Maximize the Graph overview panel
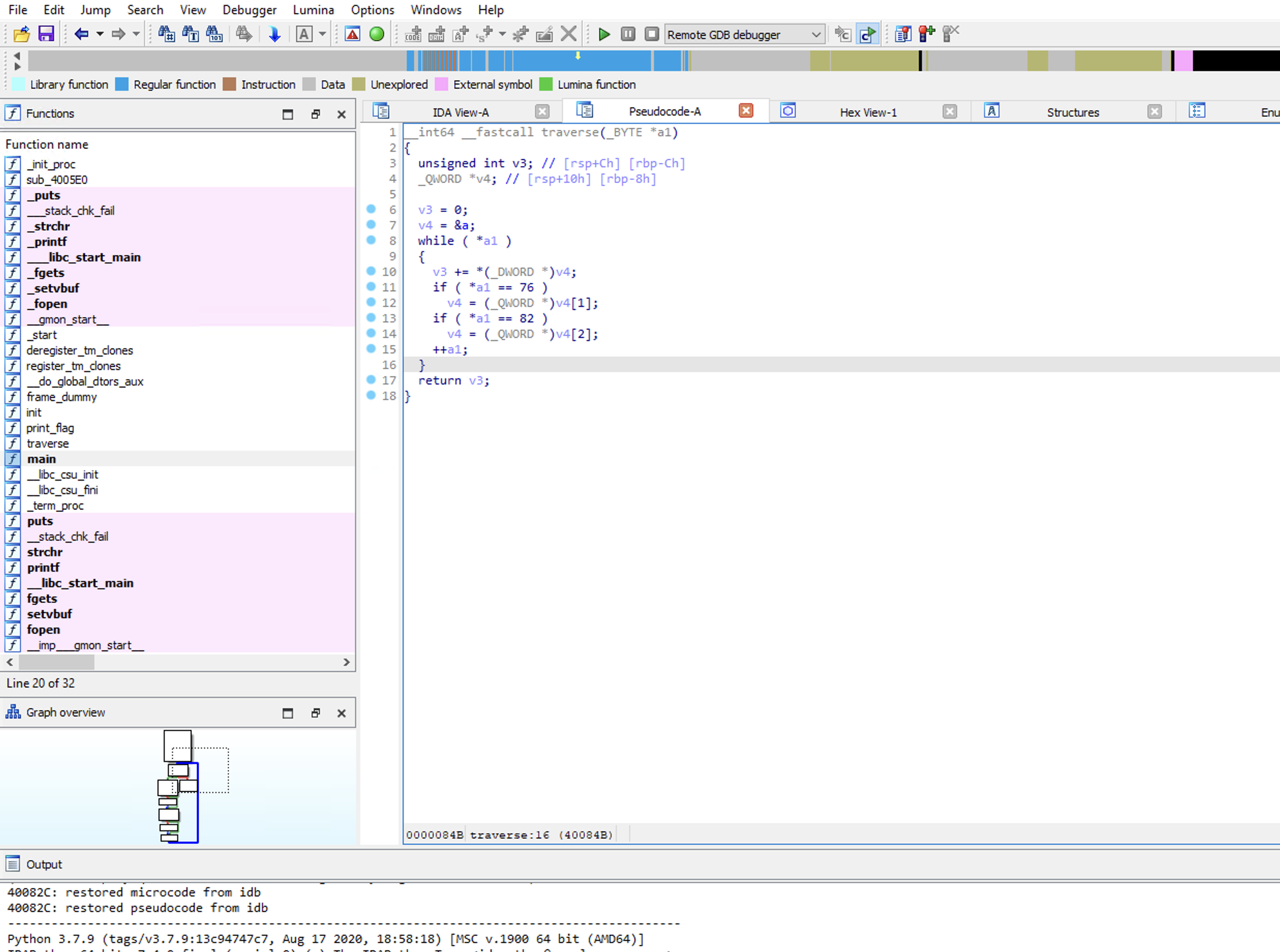The image size is (1280, 952). click(288, 713)
